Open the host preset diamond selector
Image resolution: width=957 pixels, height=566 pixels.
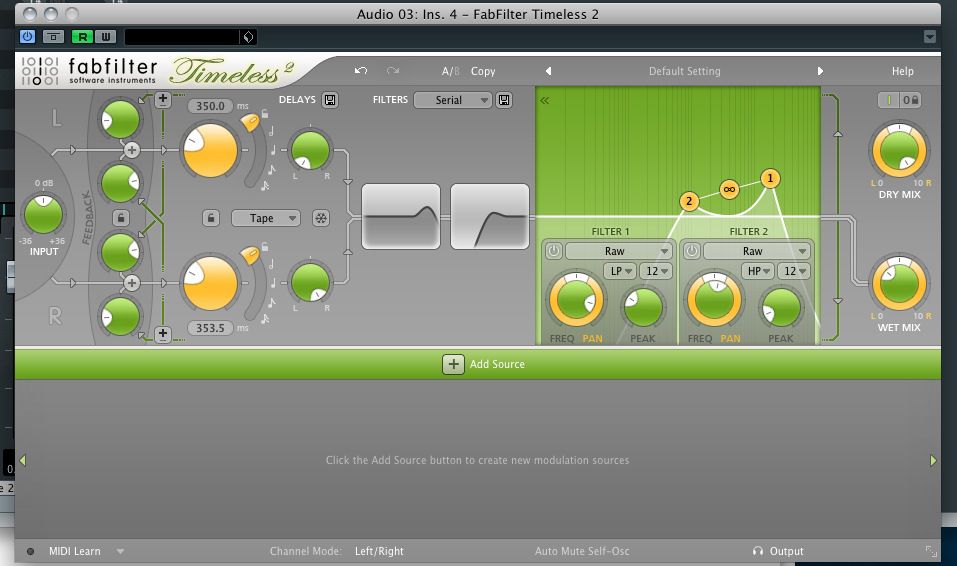pos(248,37)
